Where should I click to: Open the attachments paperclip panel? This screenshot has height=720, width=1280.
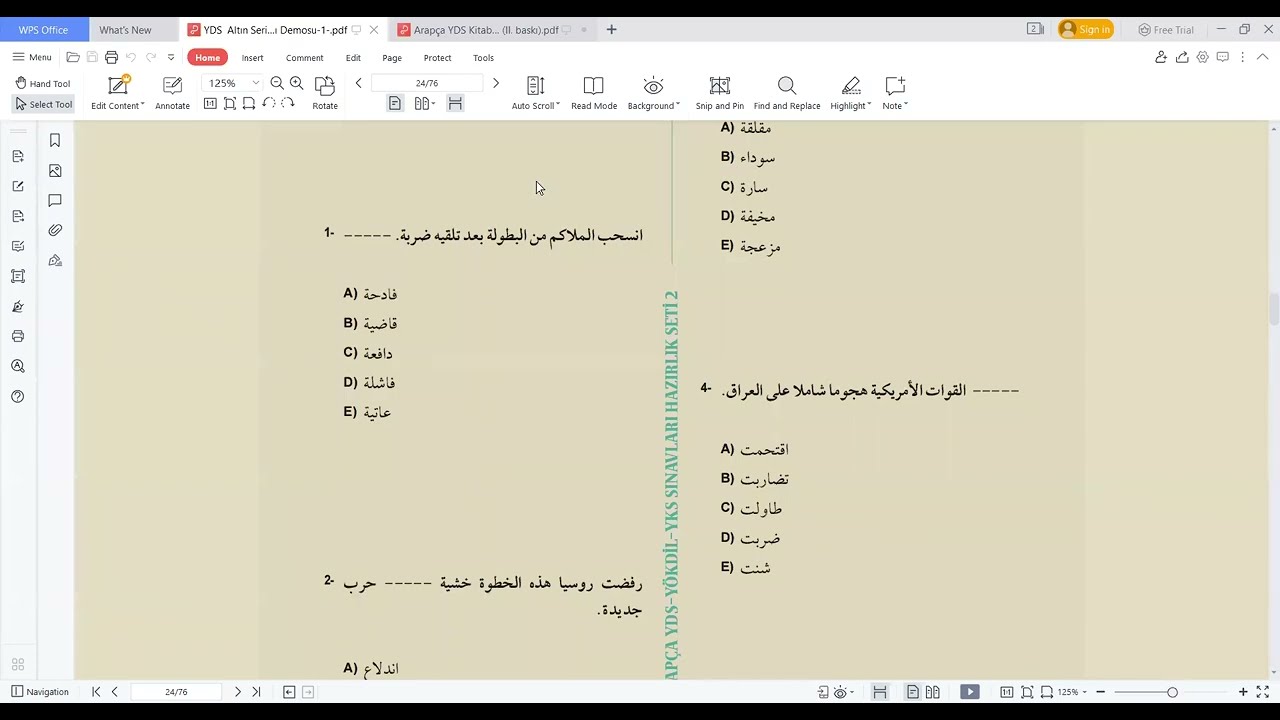(55, 230)
